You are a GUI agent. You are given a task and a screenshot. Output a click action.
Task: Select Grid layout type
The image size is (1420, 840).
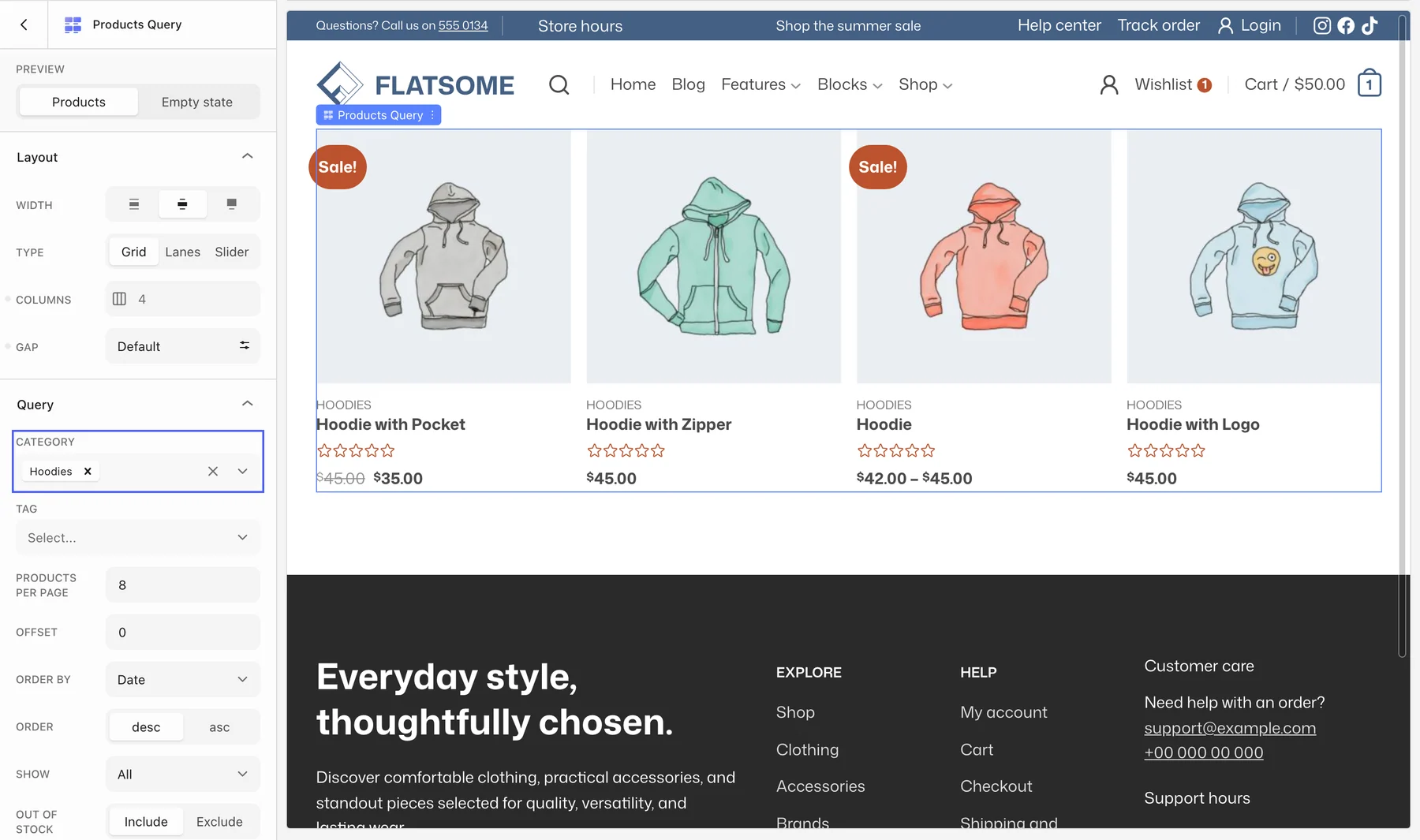[x=134, y=252]
